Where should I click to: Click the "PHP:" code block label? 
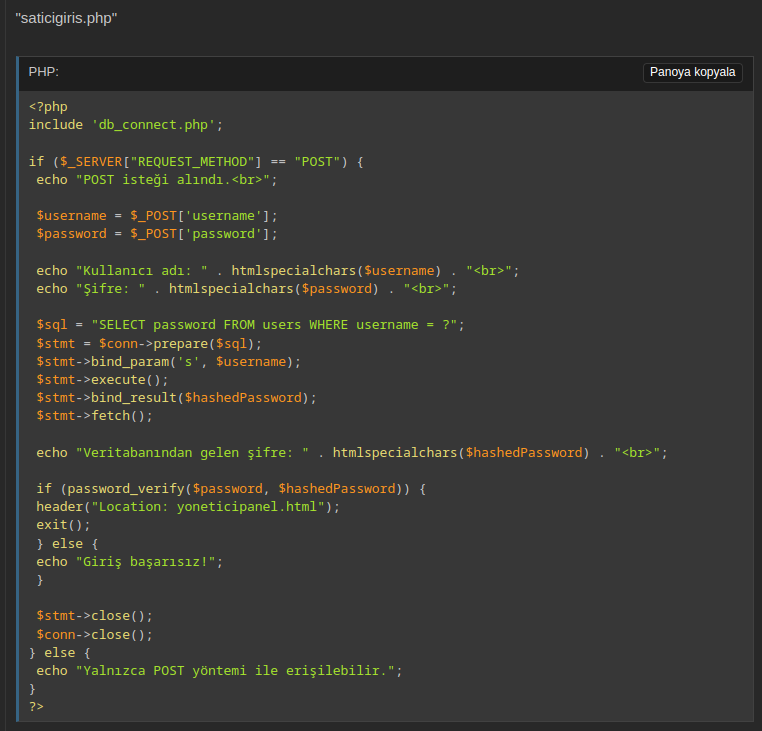pyautogui.click(x=43, y=72)
